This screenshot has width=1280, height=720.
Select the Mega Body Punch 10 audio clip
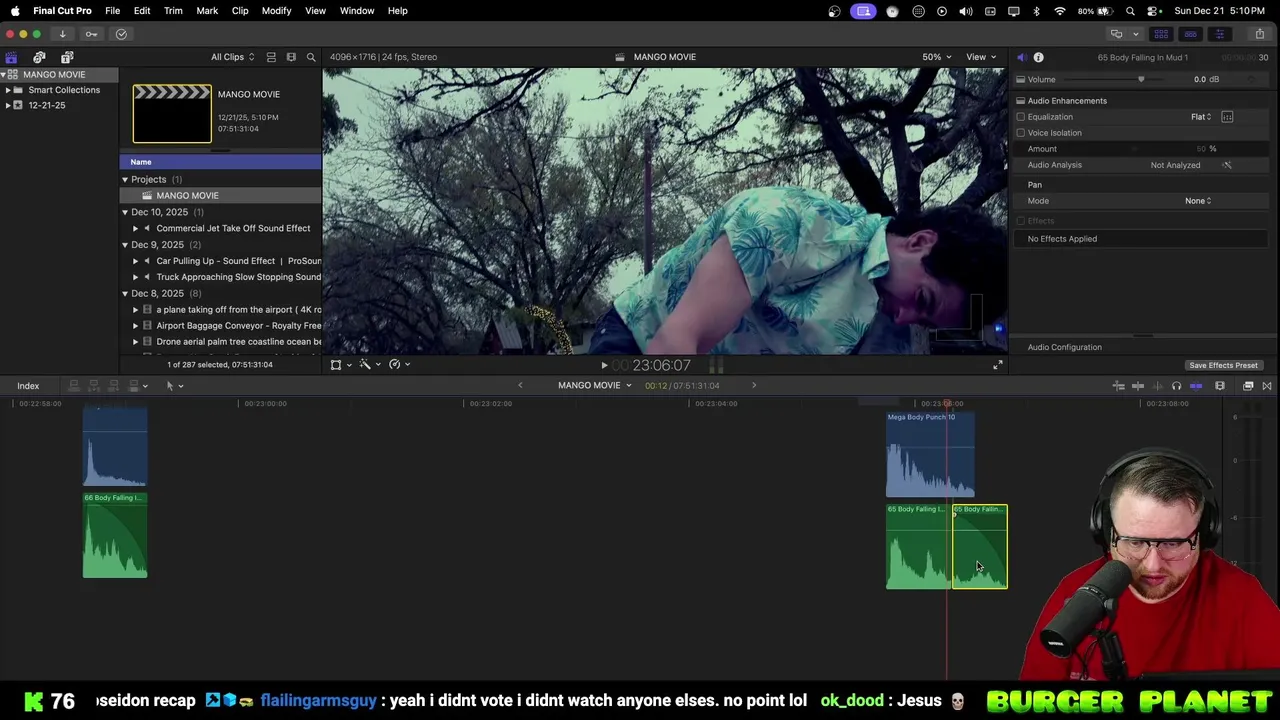[x=930, y=455]
